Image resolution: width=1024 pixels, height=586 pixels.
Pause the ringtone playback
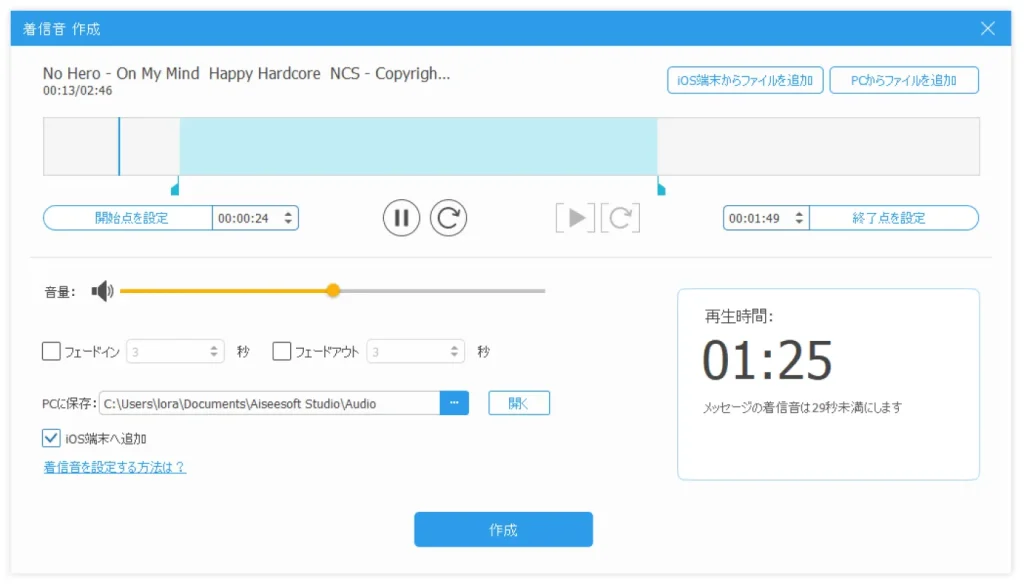click(401, 217)
